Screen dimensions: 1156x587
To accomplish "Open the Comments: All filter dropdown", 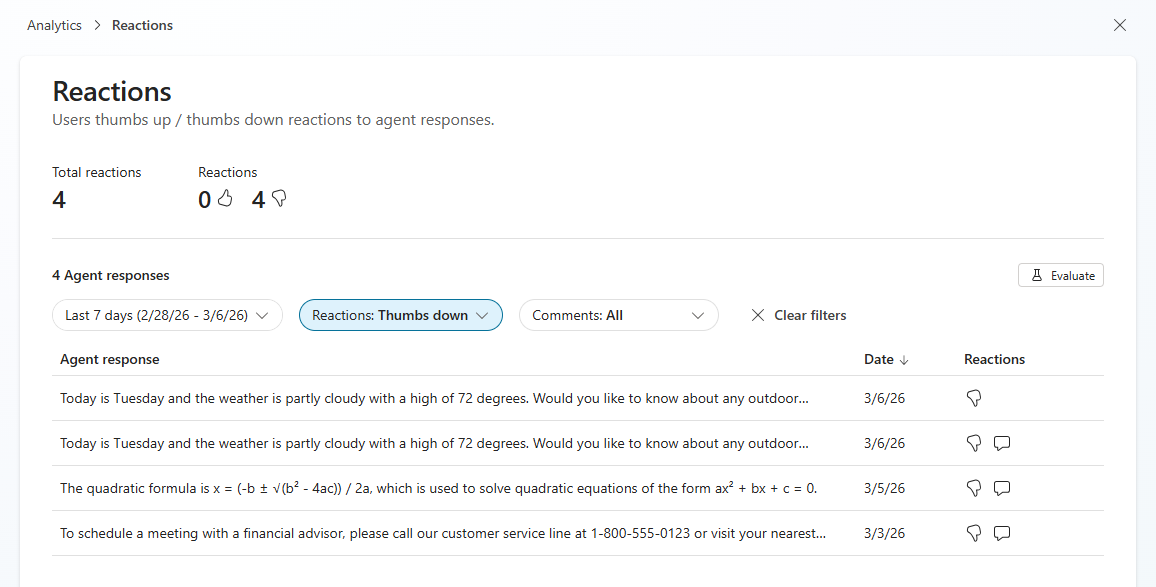I will tap(618, 315).
